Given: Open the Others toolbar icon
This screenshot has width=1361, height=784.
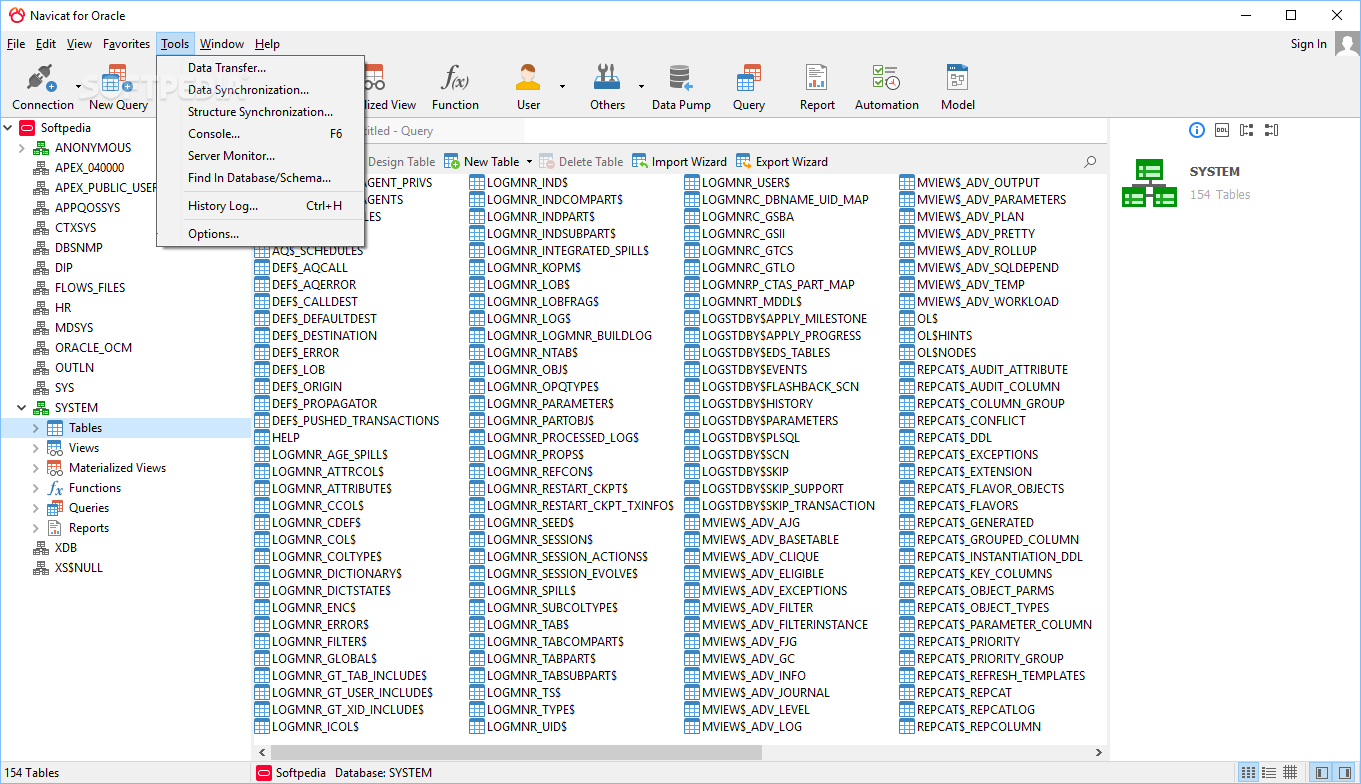Looking at the screenshot, I should pyautogui.click(x=607, y=86).
